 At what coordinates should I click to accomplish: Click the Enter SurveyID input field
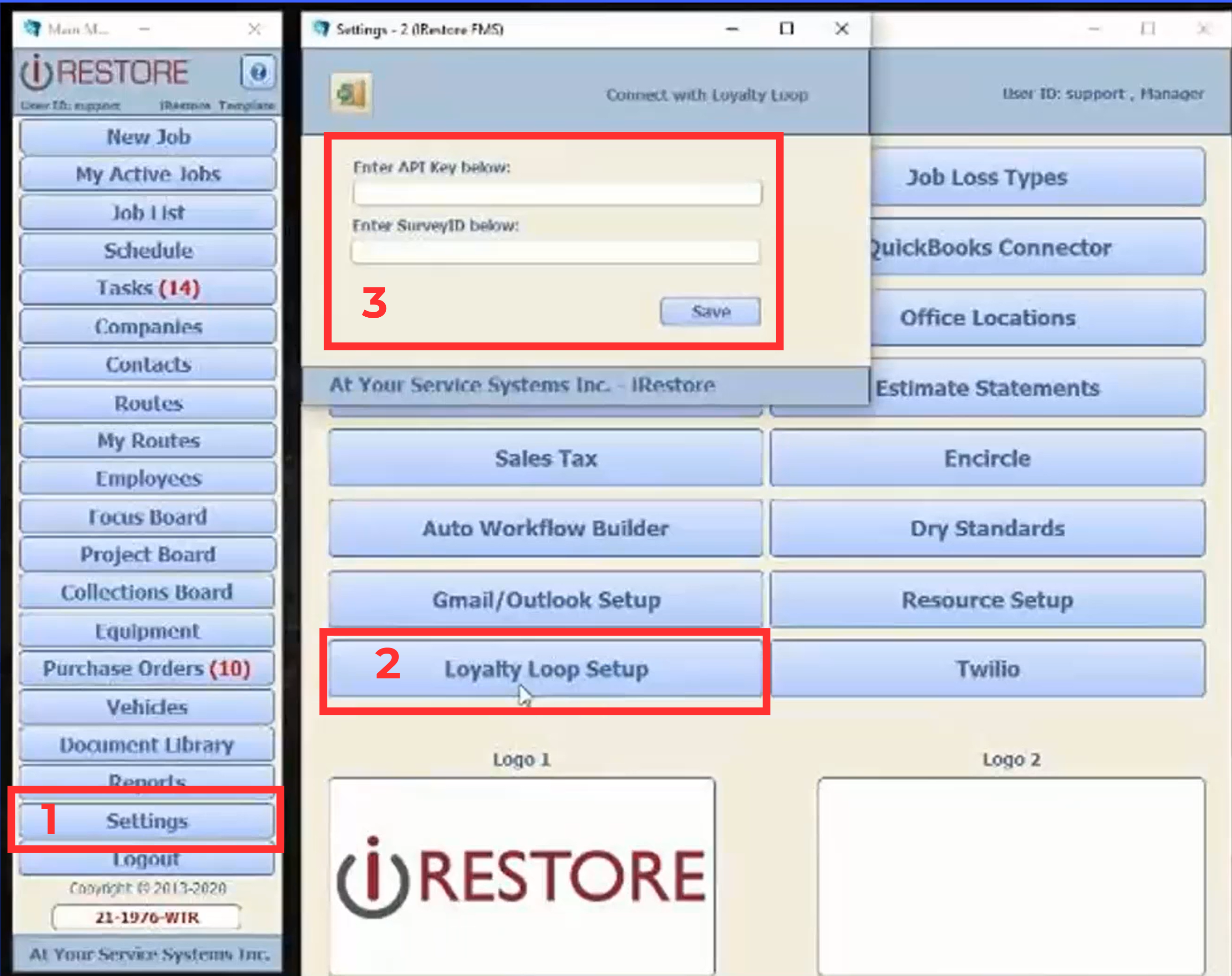pos(555,252)
